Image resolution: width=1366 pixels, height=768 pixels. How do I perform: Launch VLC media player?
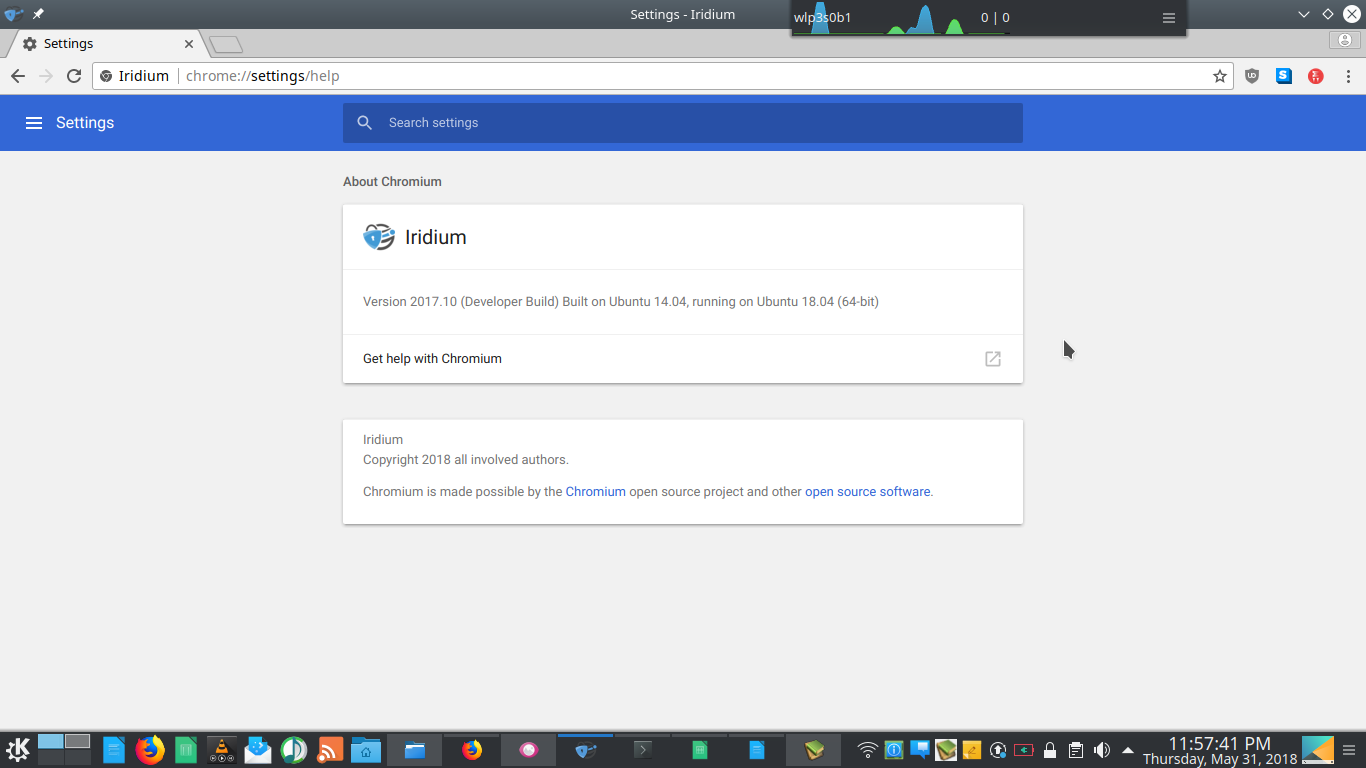pyautogui.click(x=221, y=750)
